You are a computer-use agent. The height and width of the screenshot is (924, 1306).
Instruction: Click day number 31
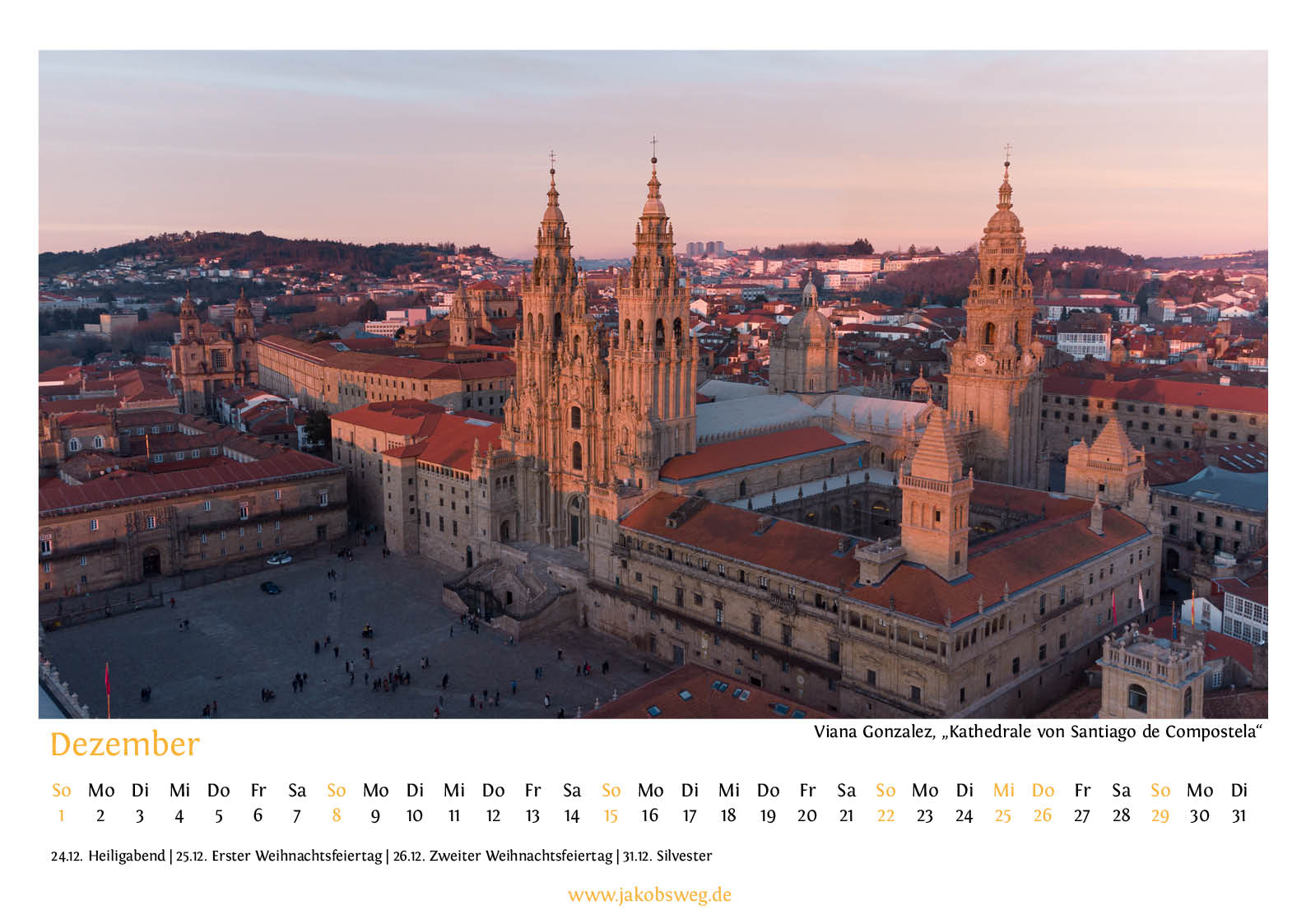pos(1239,815)
